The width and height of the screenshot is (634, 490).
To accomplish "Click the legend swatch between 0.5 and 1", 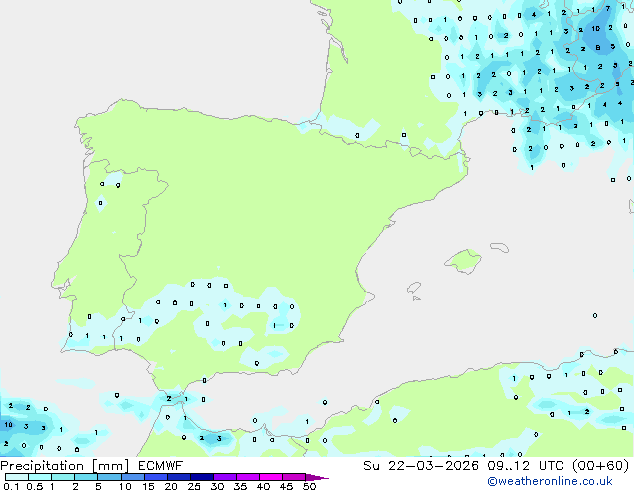I will [x=40, y=477].
